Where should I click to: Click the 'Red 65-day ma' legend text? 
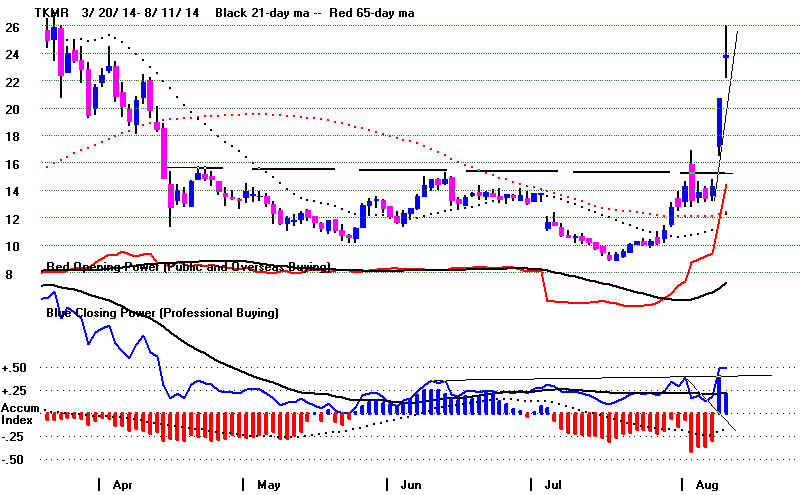(371, 13)
